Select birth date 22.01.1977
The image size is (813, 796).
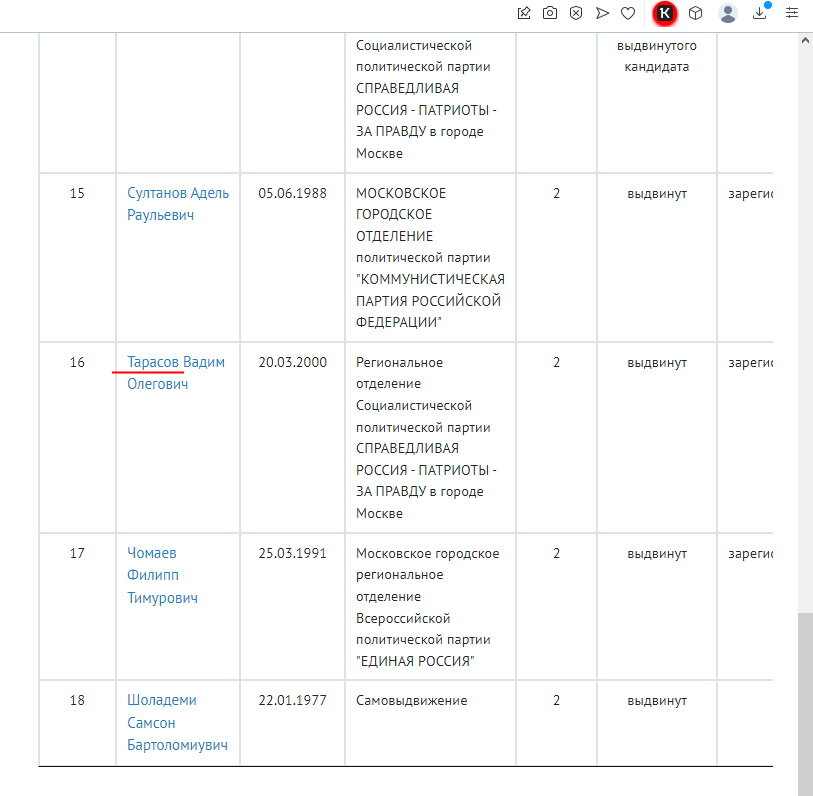point(292,701)
